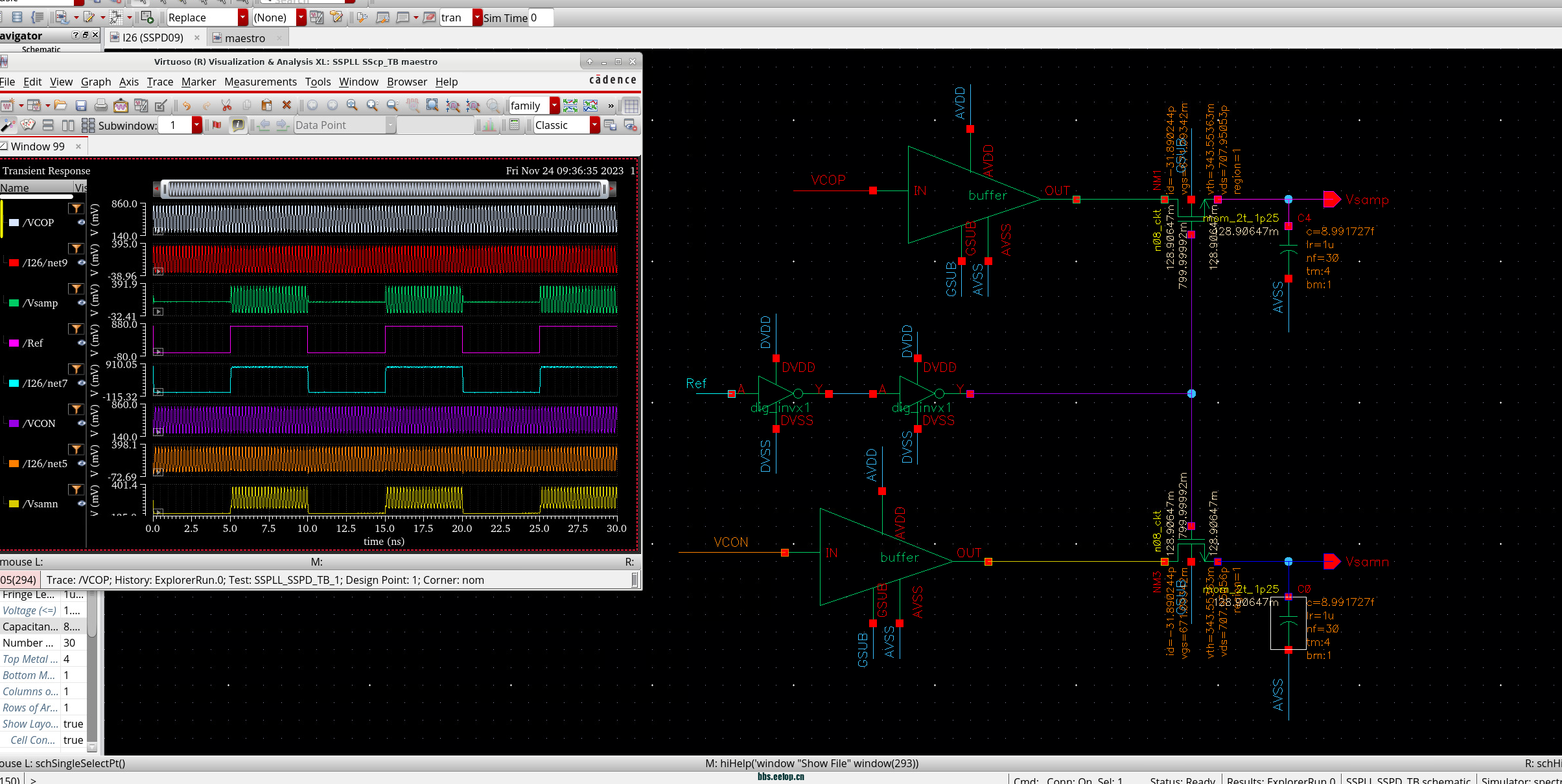Zoom in with the magnifier tool
This screenshot has height=784, width=1562.
(352, 105)
